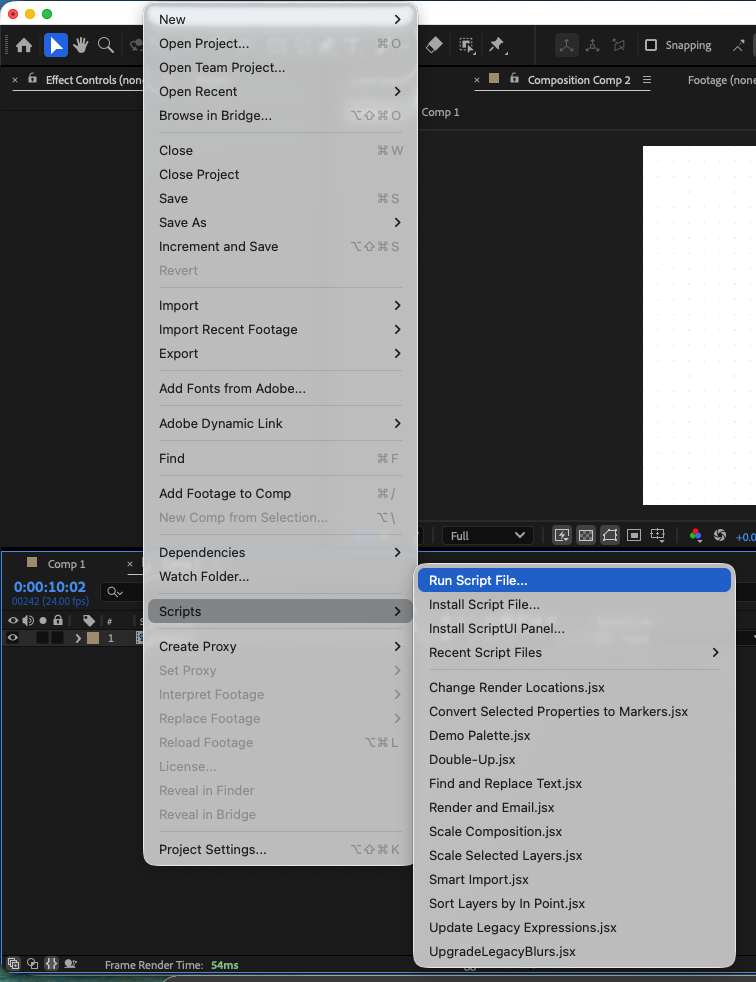Viewport: 756px width, 982px height.
Task: Expand the New submenu
Action: (279, 19)
